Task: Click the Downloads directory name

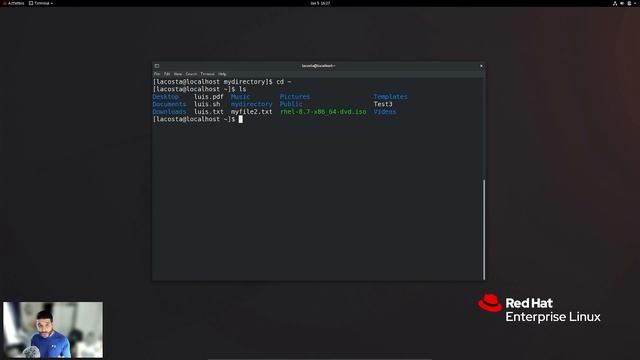Action: [169, 111]
